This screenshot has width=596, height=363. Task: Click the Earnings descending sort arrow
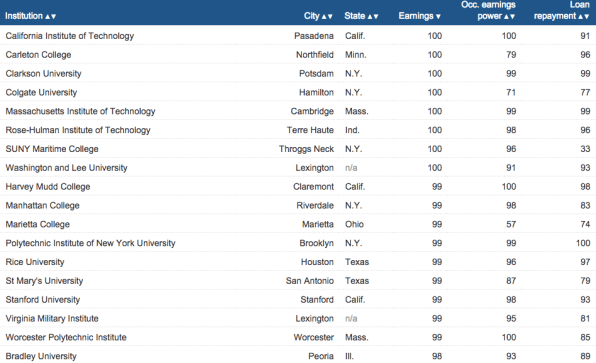[x=438, y=16]
